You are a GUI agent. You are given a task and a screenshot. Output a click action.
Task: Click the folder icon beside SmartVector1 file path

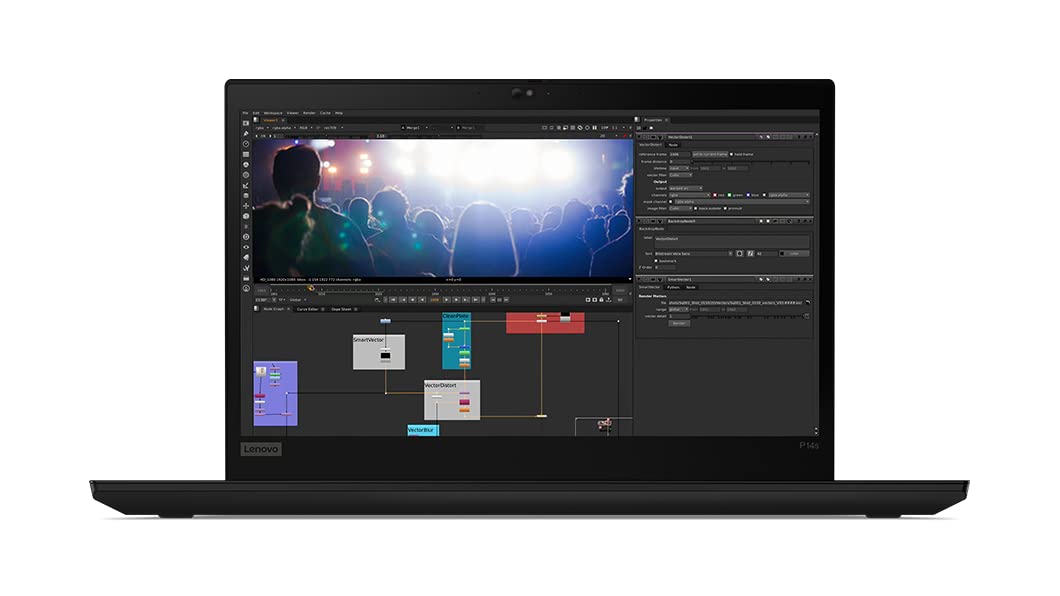point(806,302)
